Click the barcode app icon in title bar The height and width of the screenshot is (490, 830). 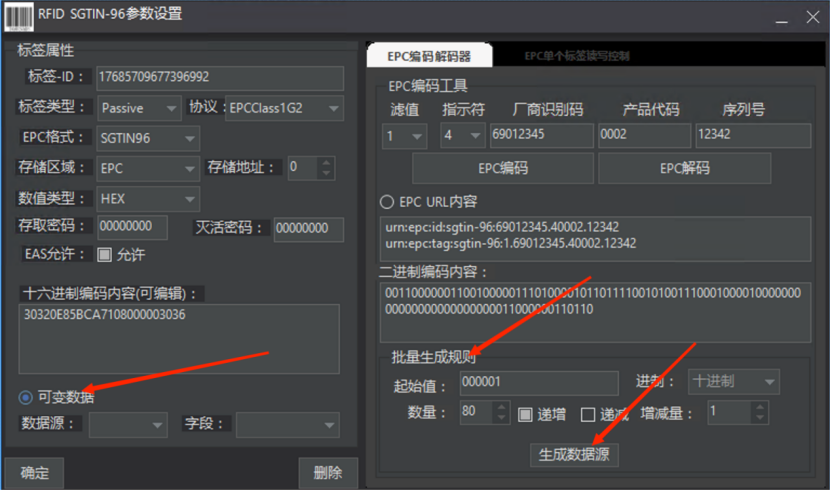pos(19,16)
